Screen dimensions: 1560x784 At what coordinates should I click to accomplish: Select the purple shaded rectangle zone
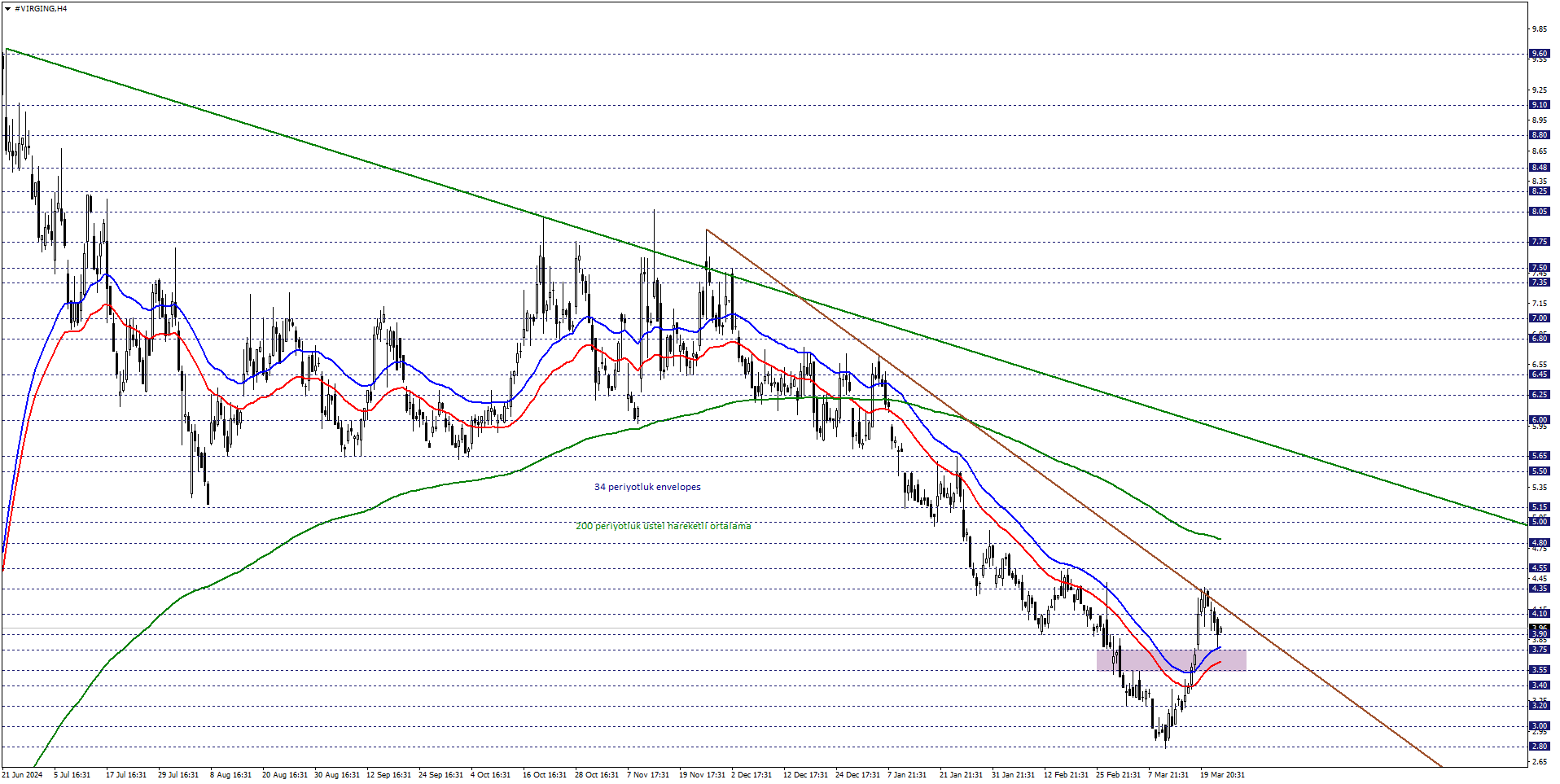(1172, 660)
